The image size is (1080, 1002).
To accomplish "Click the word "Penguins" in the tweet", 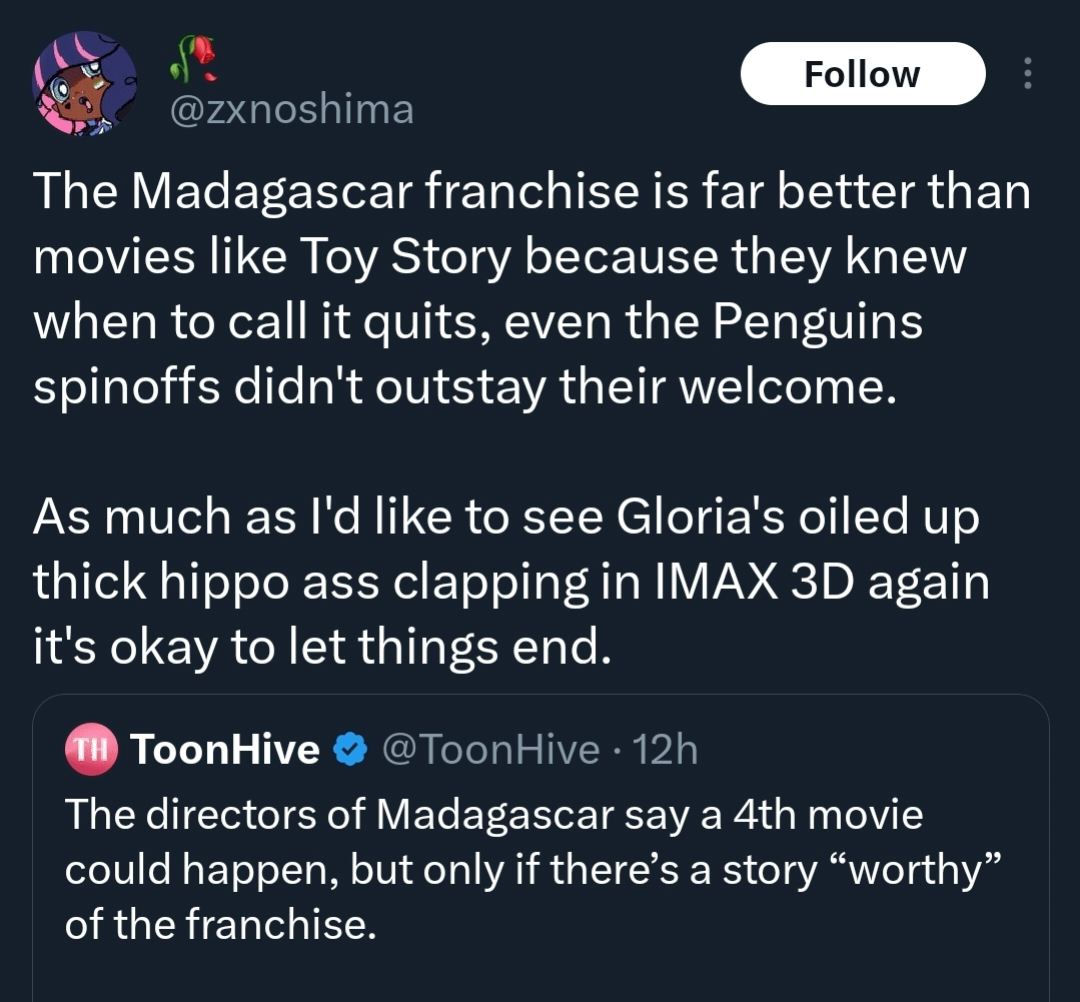I will [x=816, y=322].
